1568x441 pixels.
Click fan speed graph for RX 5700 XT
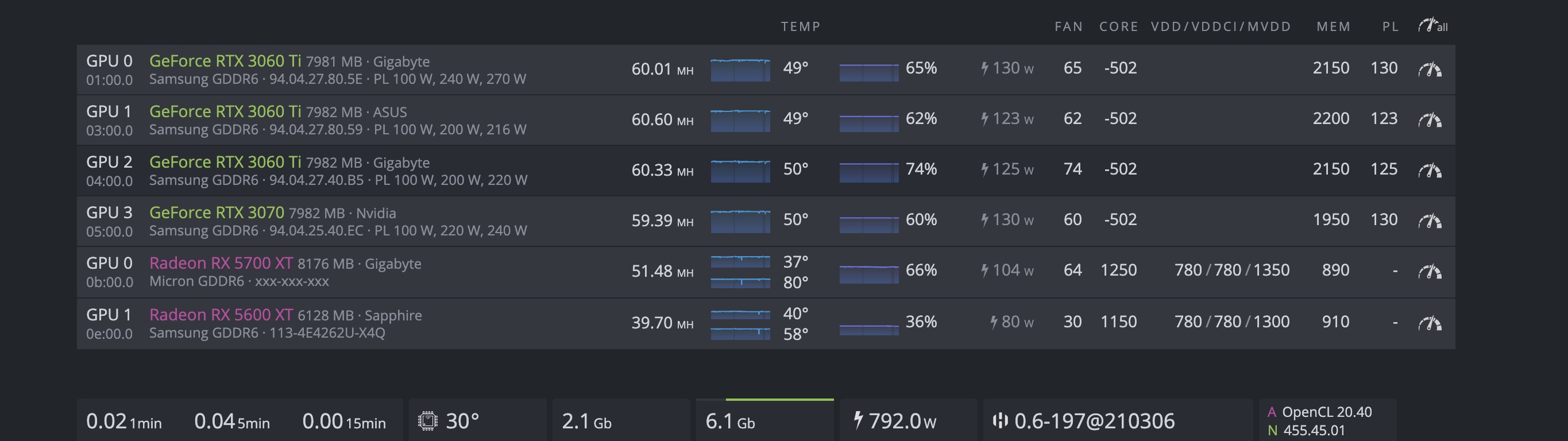868,274
